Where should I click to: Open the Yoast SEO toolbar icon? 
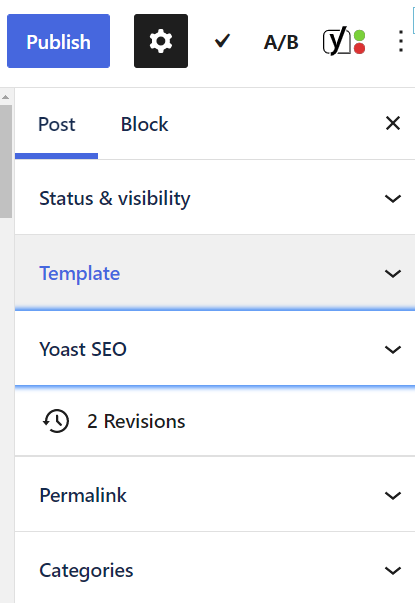point(344,41)
